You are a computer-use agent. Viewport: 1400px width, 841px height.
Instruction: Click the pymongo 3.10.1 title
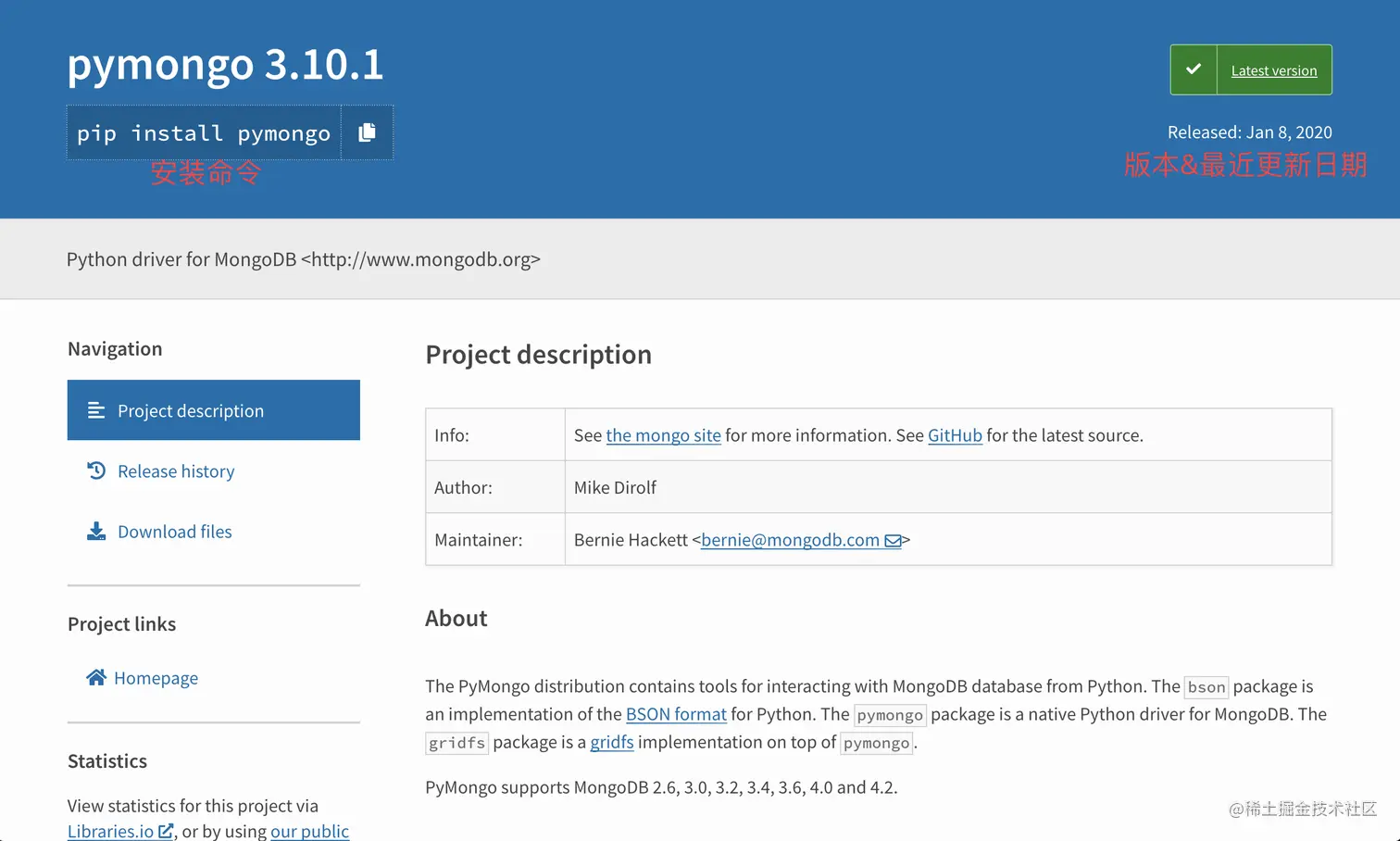click(x=225, y=64)
